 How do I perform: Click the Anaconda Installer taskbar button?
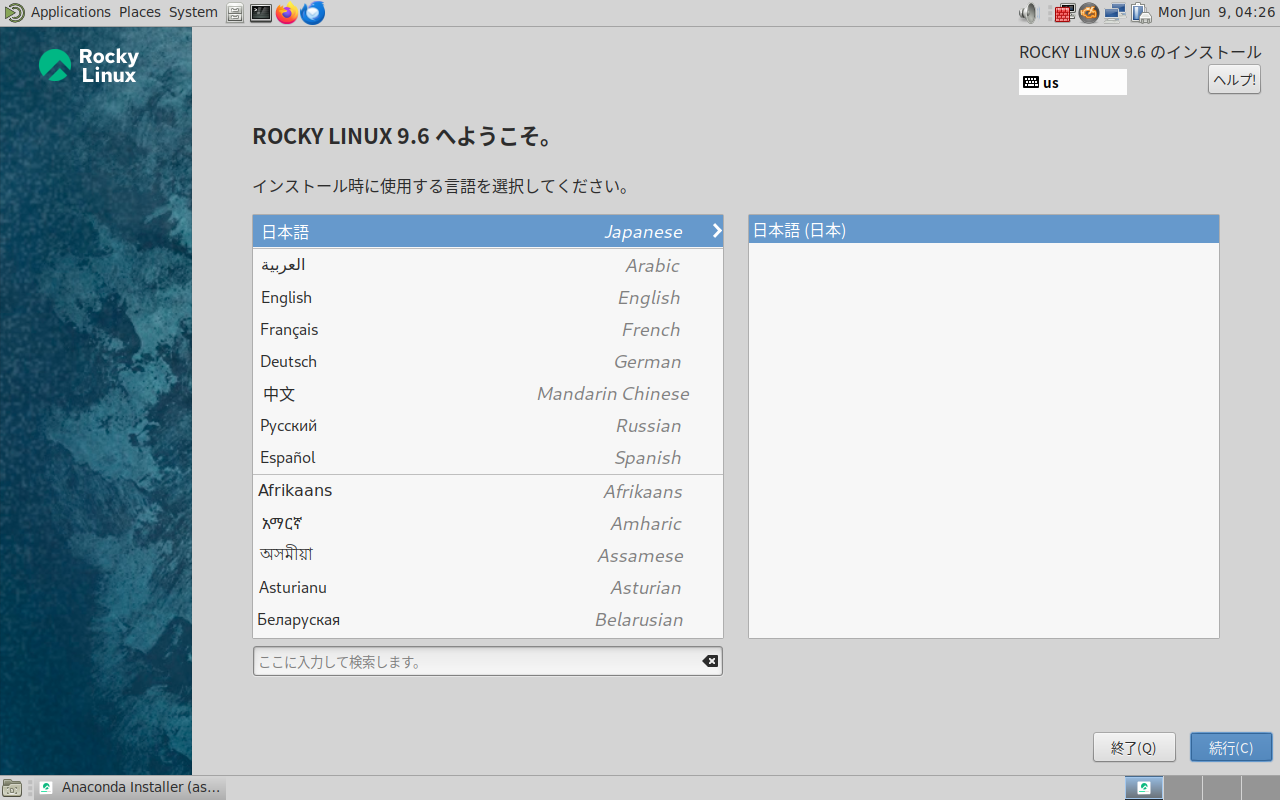130,788
